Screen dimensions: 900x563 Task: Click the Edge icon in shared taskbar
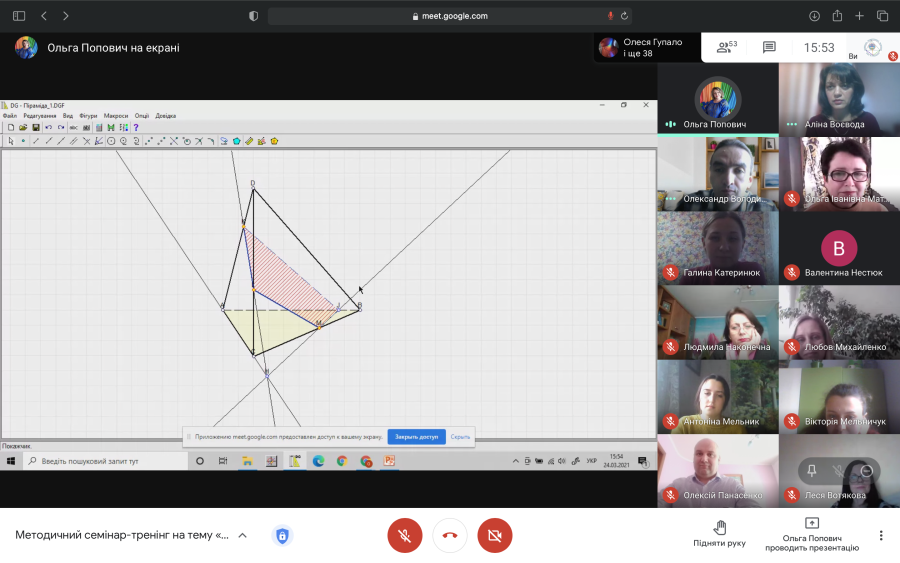click(x=319, y=461)
